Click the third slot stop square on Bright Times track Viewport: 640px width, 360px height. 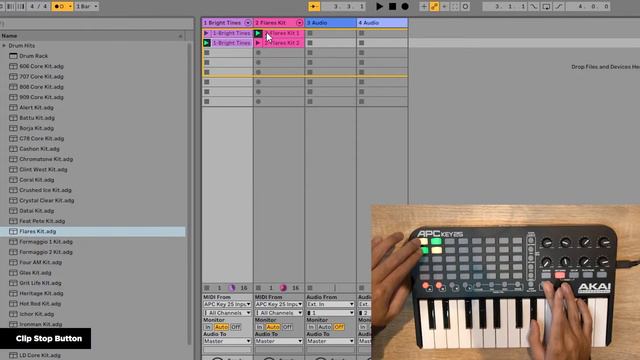click(x=207, y=53)
